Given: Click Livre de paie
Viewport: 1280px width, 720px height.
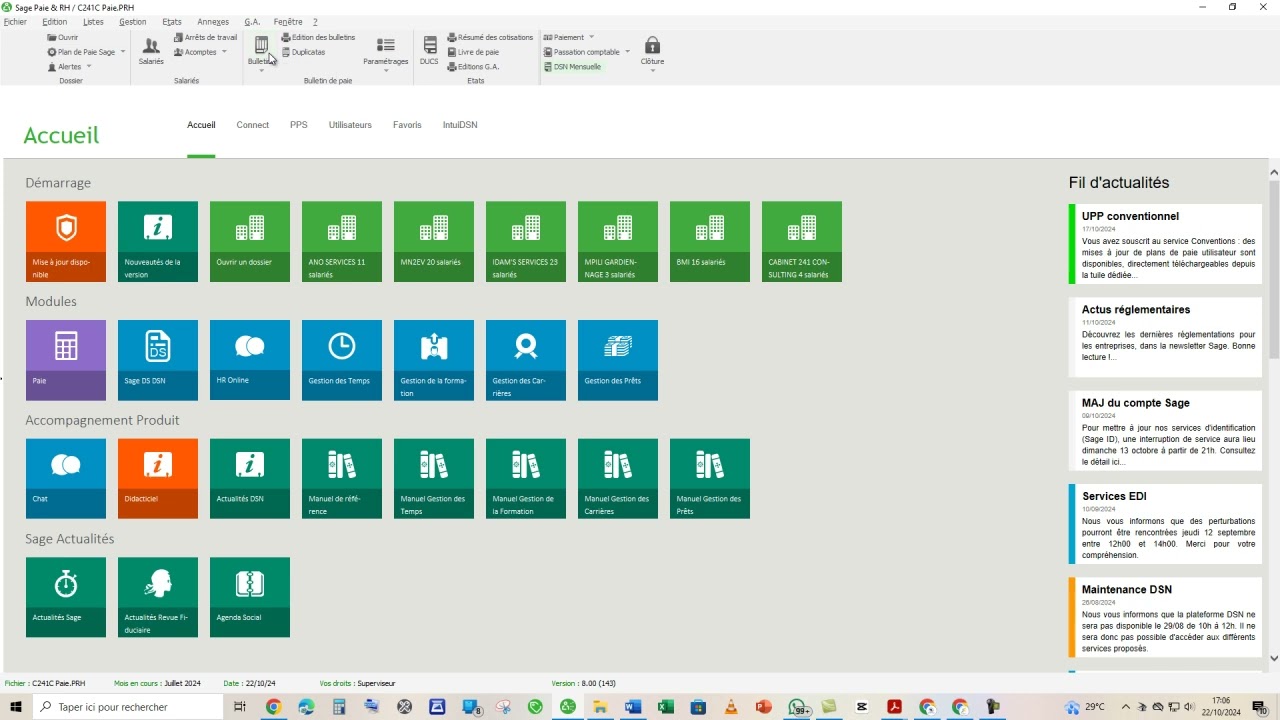Looking at the screenshot, I should (x=473, y=52).
